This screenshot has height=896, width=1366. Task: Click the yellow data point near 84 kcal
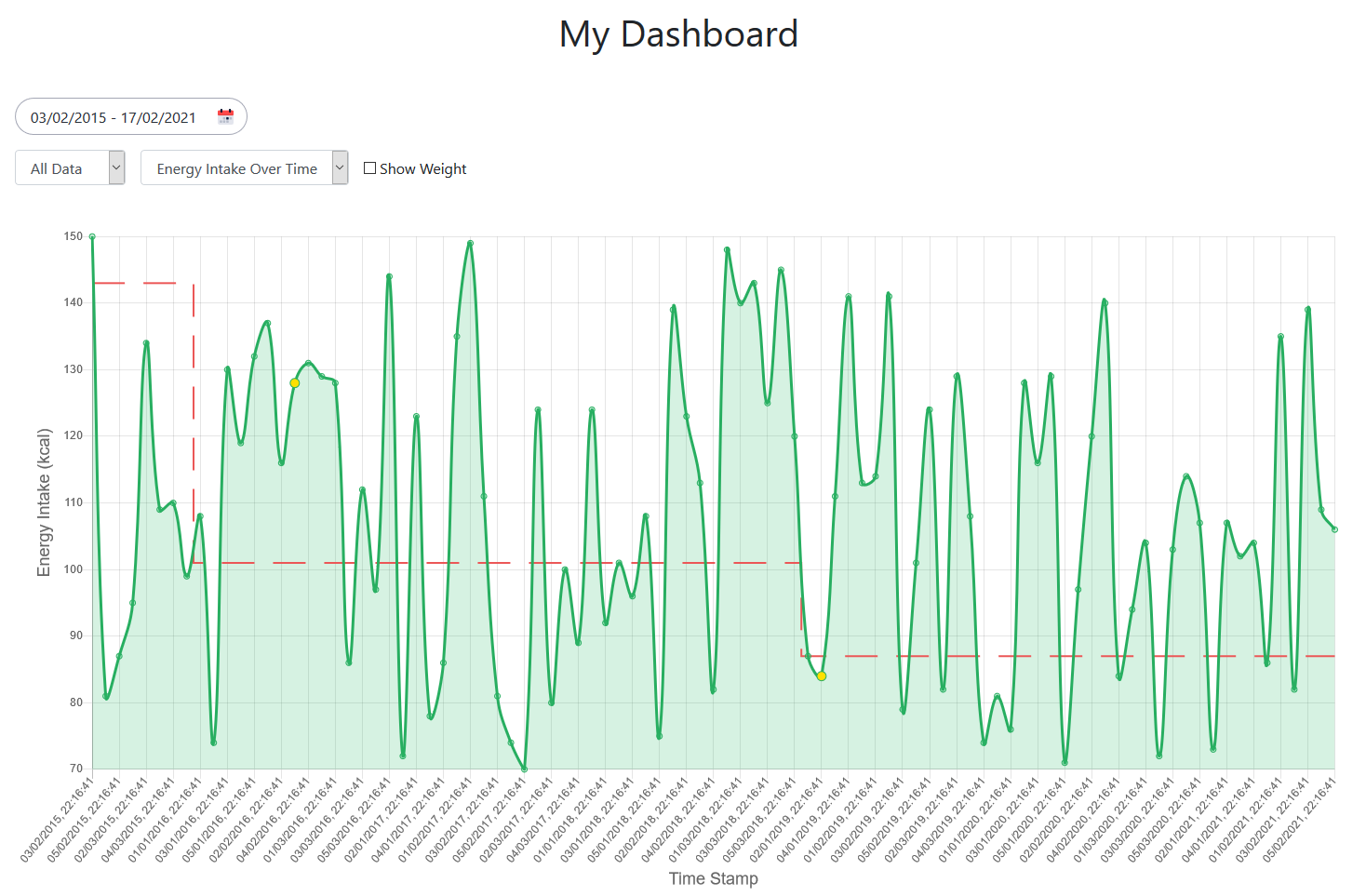click(822, 676)
